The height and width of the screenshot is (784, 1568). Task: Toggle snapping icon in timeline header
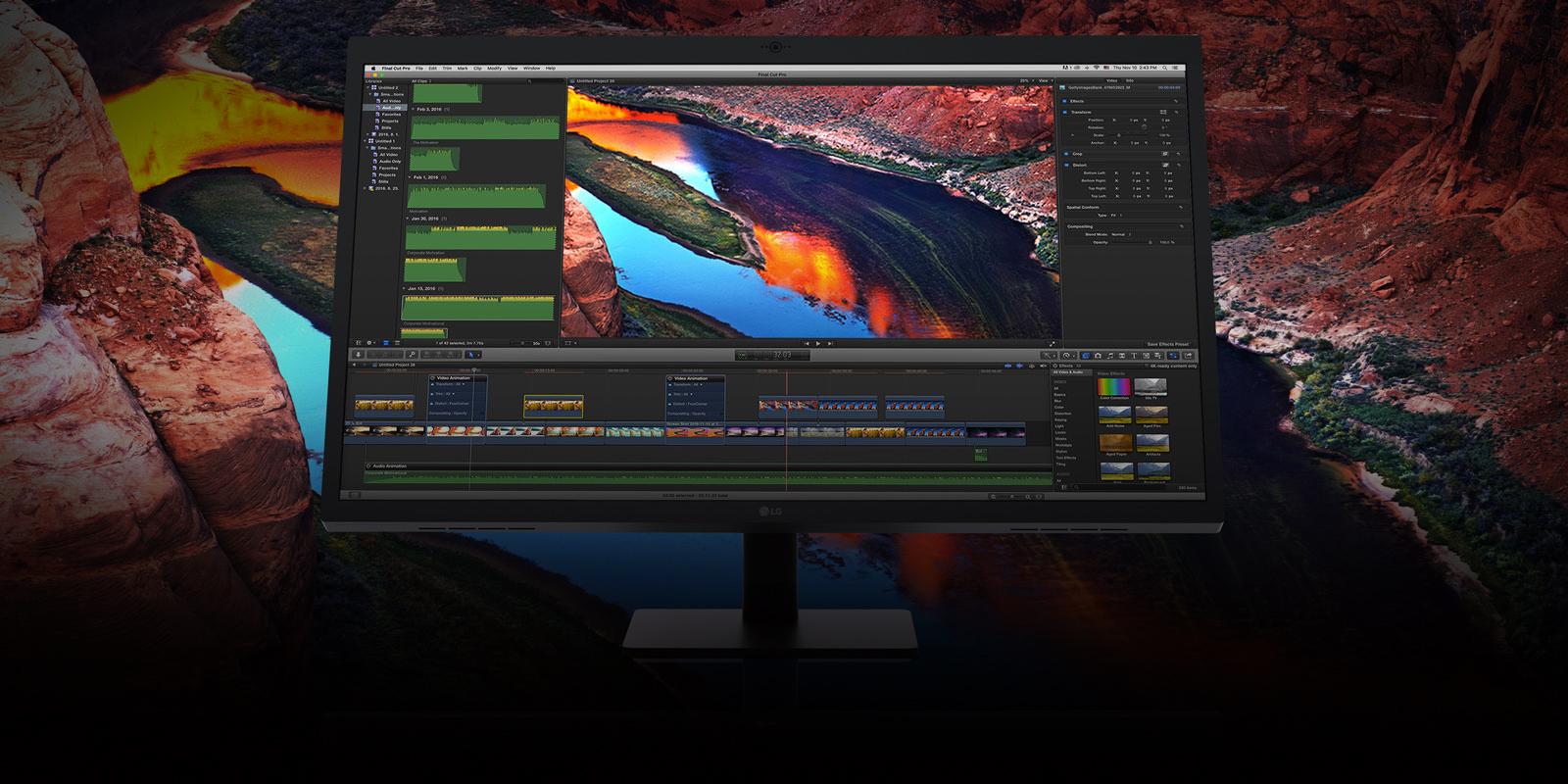[1044, 366]
